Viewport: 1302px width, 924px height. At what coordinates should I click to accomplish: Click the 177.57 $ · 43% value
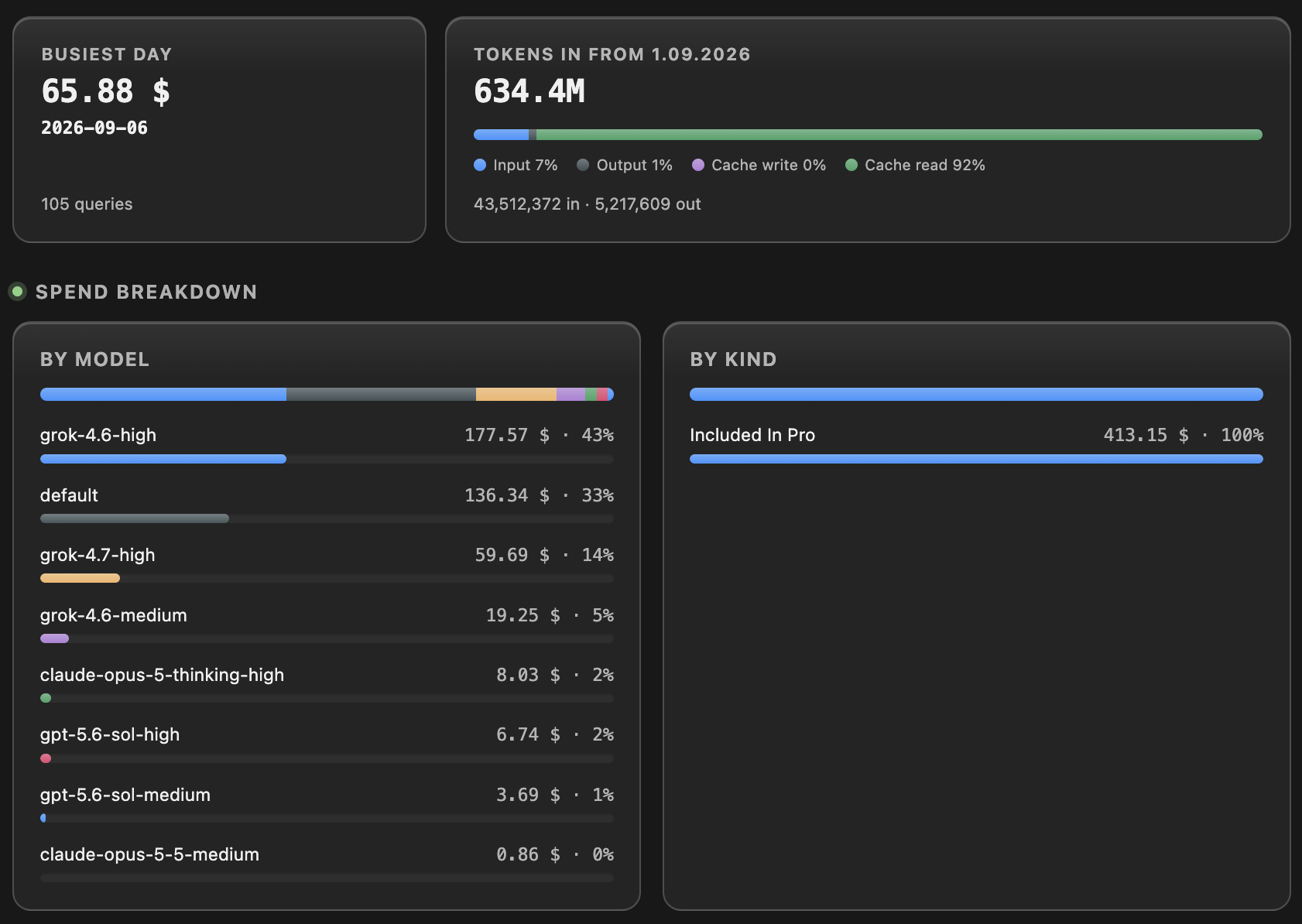539,435
